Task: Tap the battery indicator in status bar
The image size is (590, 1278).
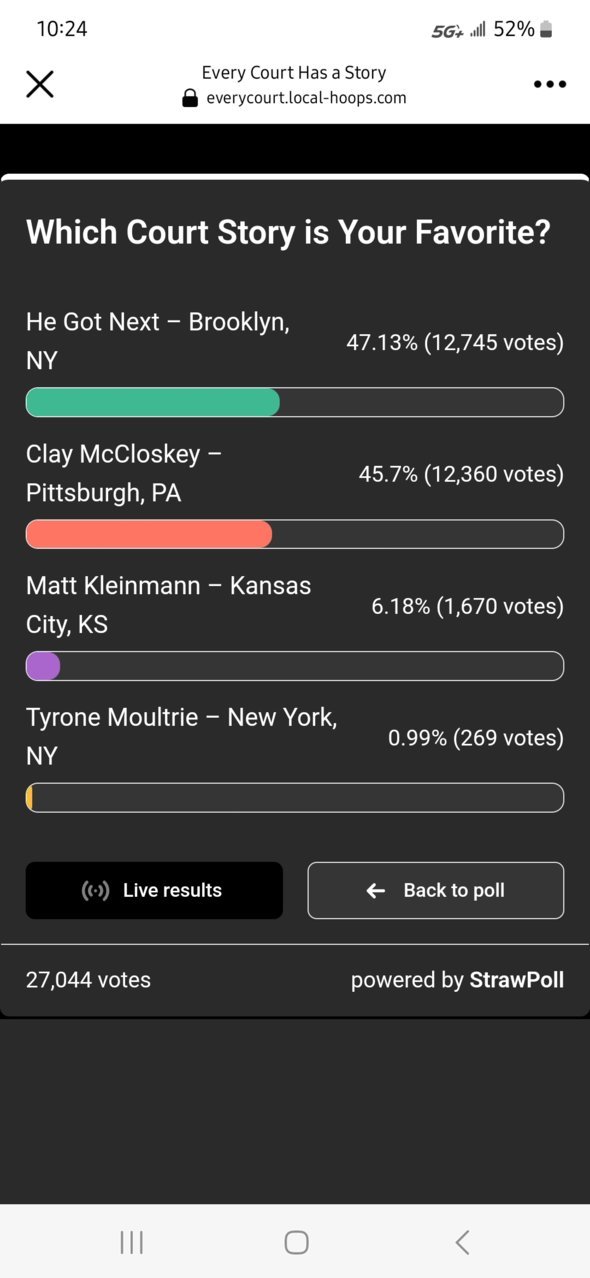Action: coord(546,30)
